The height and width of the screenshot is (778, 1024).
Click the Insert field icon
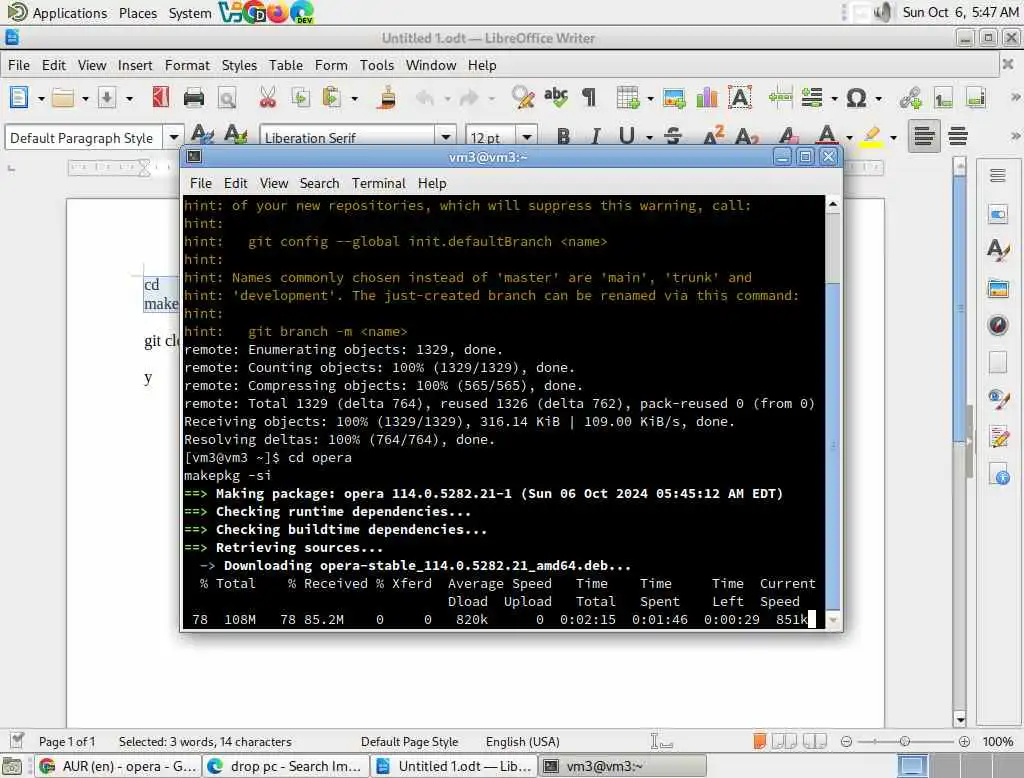tap(812, 98)
